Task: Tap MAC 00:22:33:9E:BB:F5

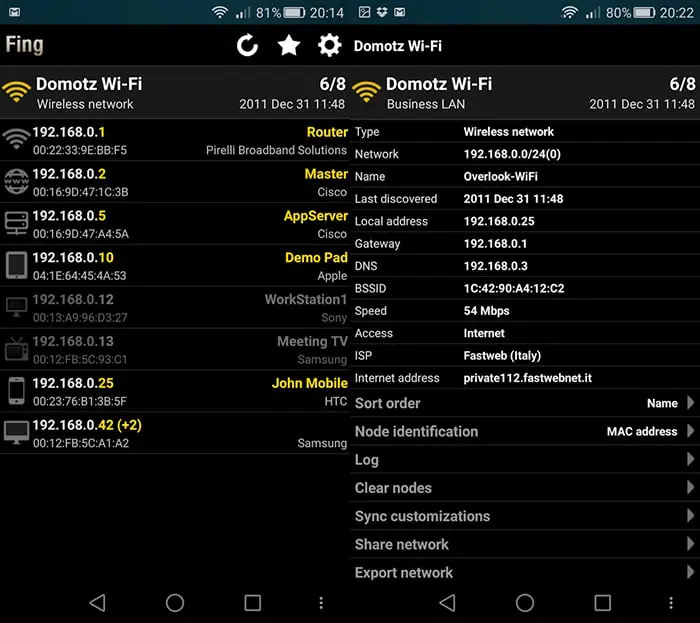Action: coord(80,150)
